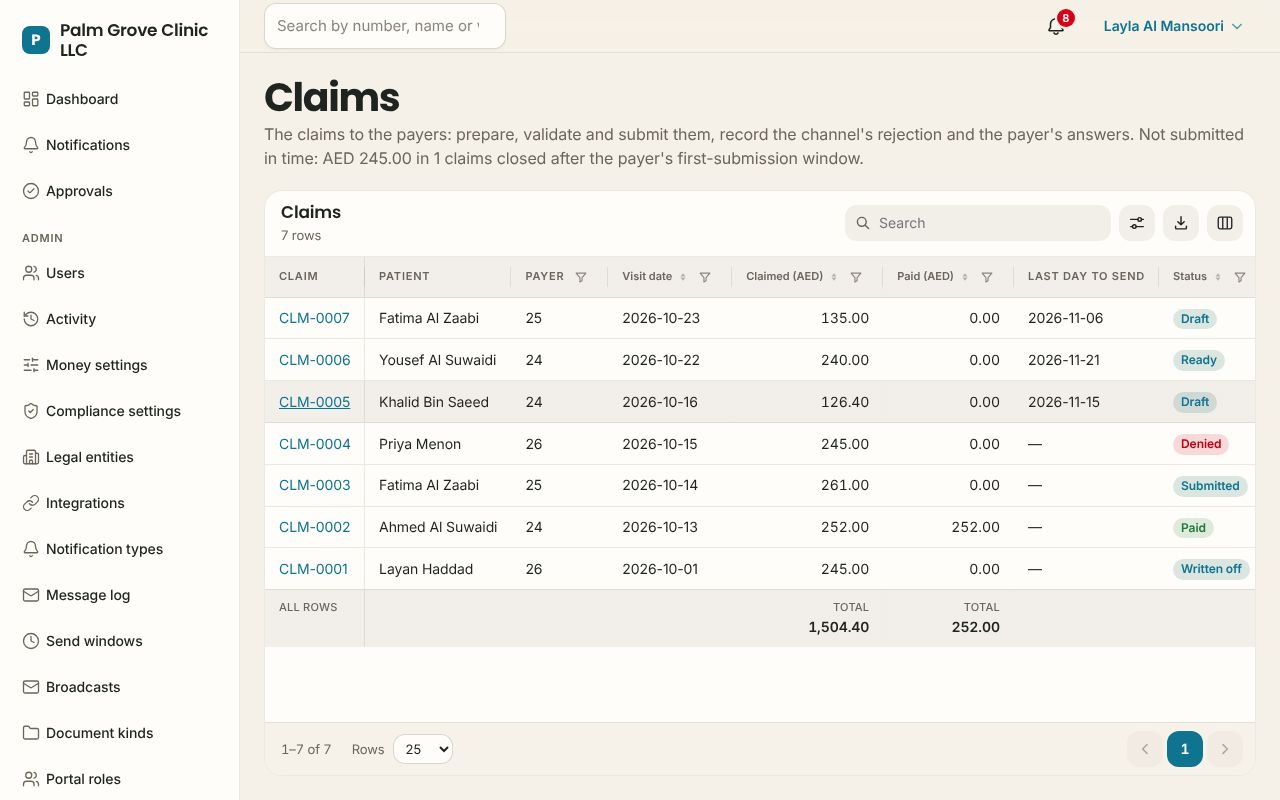The height and width of the screenshot is (800, 1280).
Task: Open Money settings
Action: [x=120, y=365]
